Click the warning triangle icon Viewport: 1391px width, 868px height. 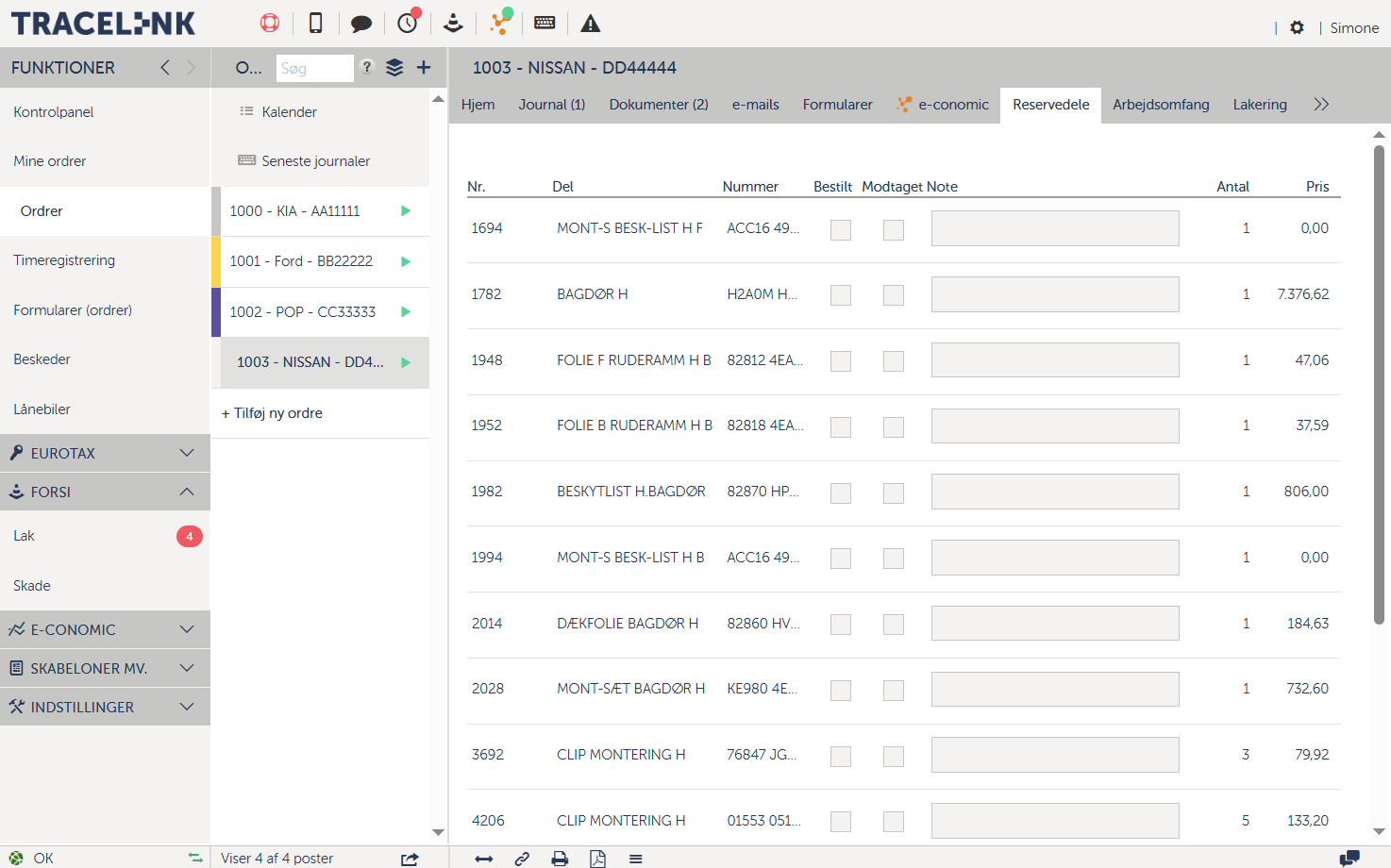pos(591,24)
